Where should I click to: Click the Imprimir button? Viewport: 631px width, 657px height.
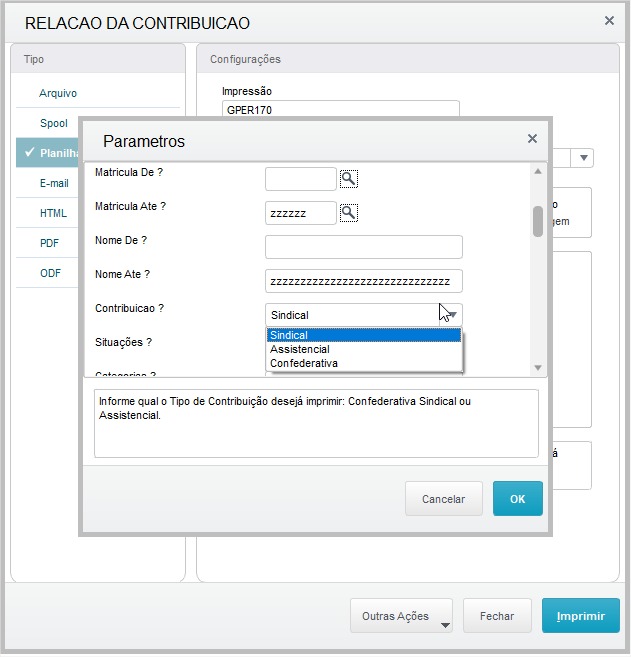coord(581,616)
